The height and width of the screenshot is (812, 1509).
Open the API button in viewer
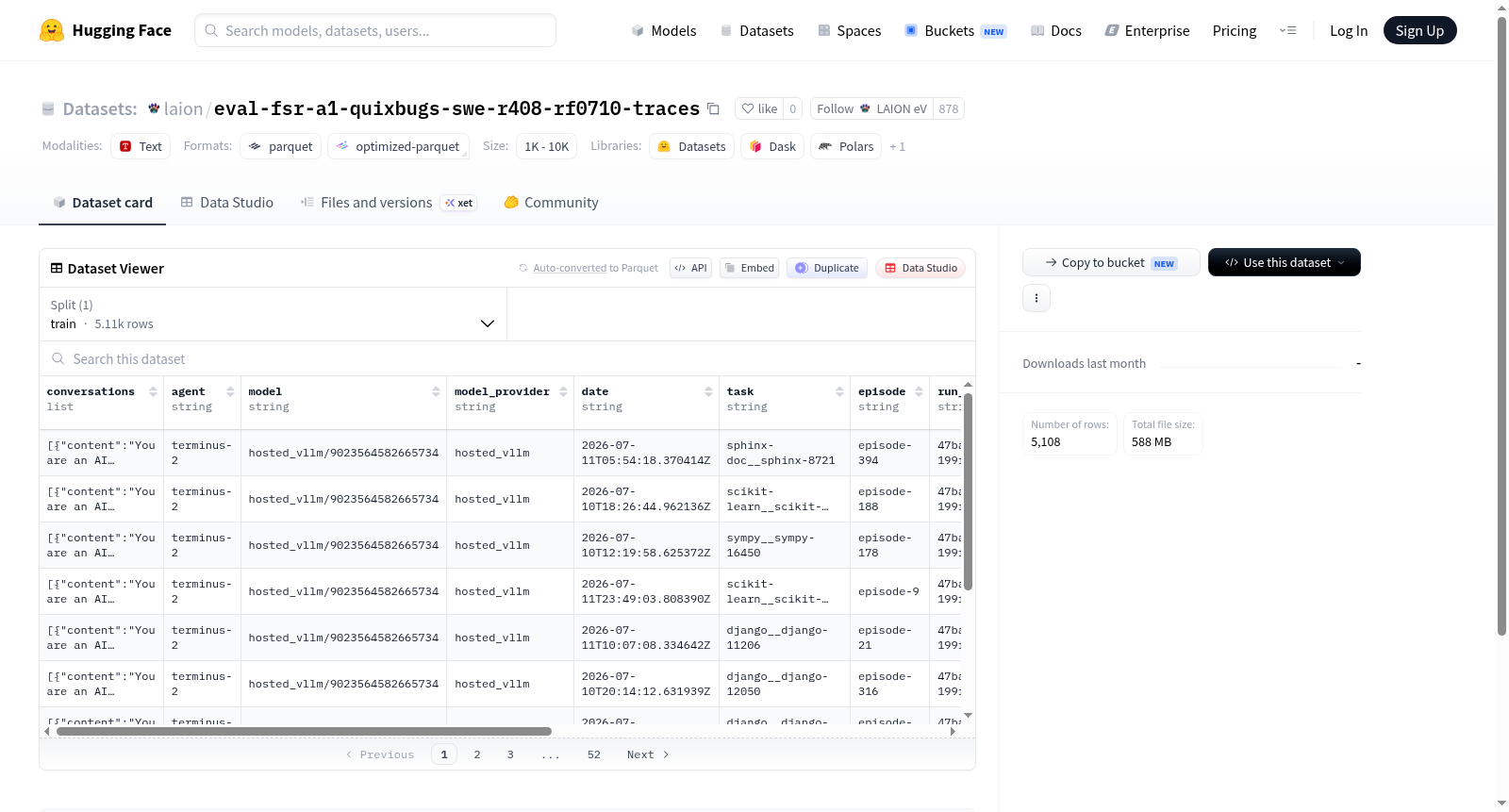pyautogui.click(x=690, y=268)
